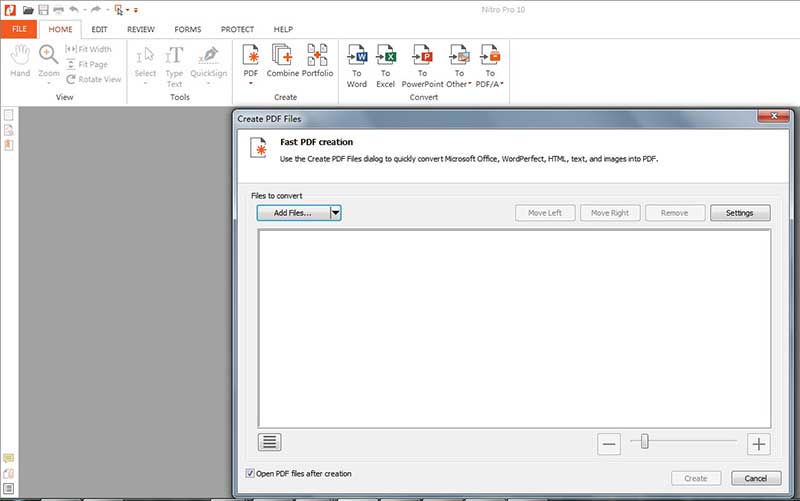
Task: Switch to list view in file area
Action: pos(269,442)
